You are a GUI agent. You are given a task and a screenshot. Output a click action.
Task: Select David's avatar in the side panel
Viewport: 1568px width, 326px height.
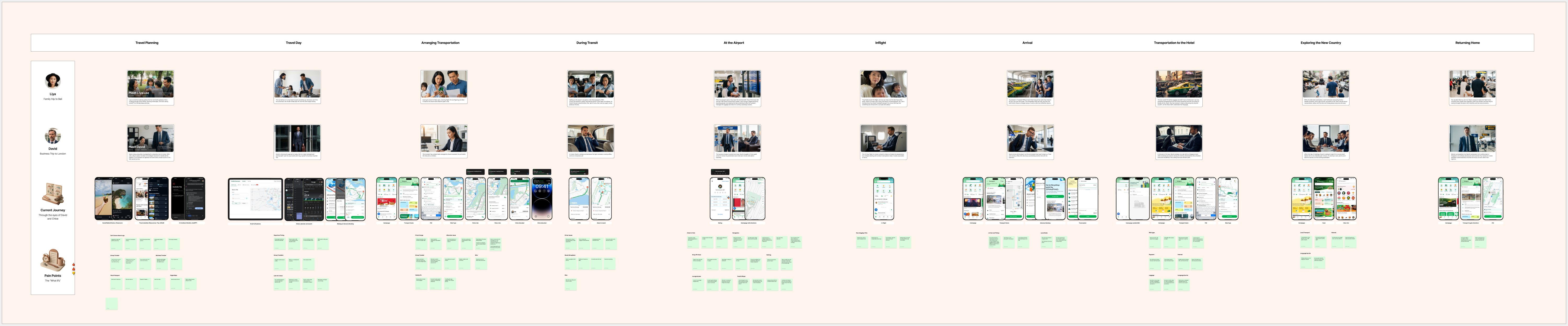[x=53, y=135]
